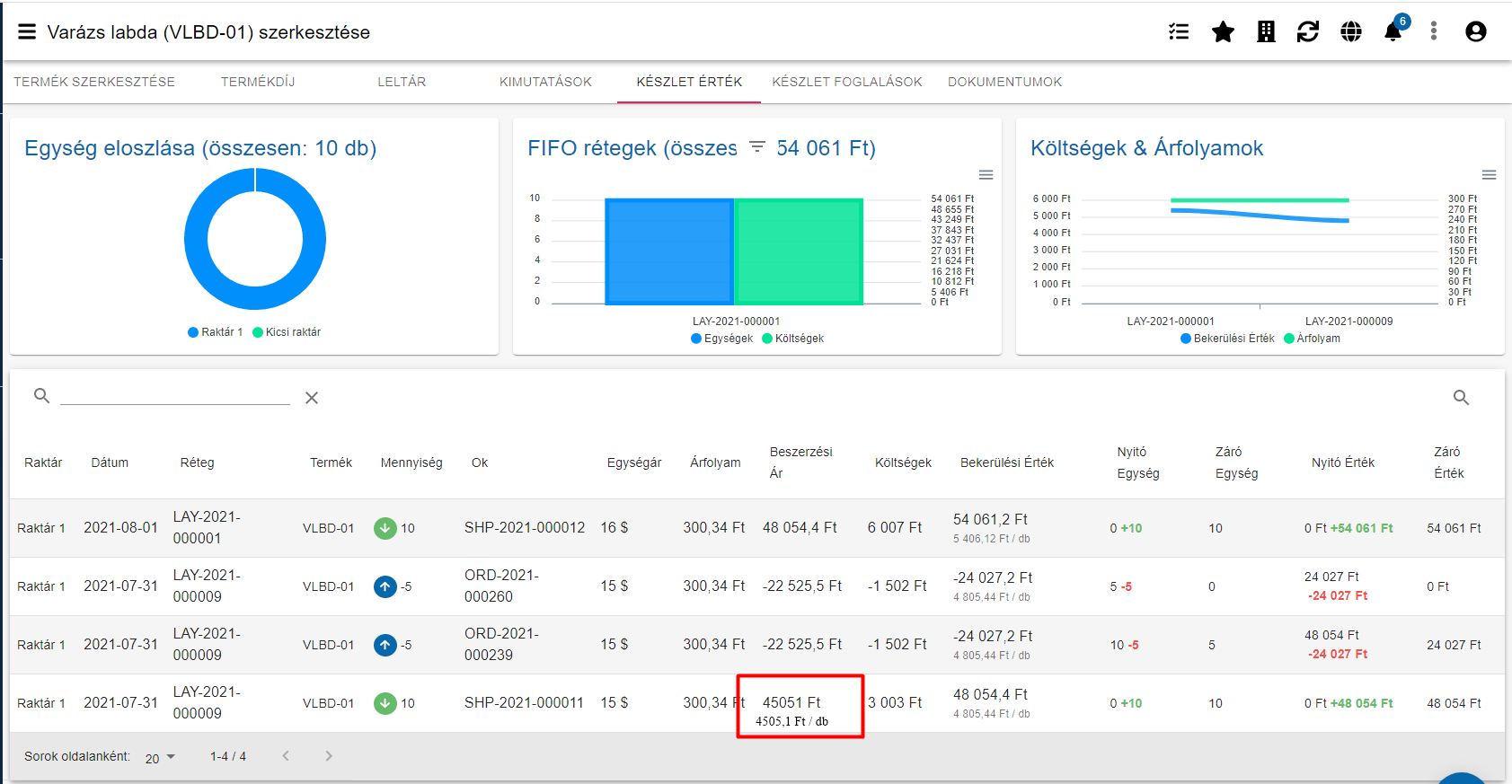Viewport: 1512px width, 784px height.
Task: Toggle Költségek legend in FIFO chart
Action: [792, 339]
